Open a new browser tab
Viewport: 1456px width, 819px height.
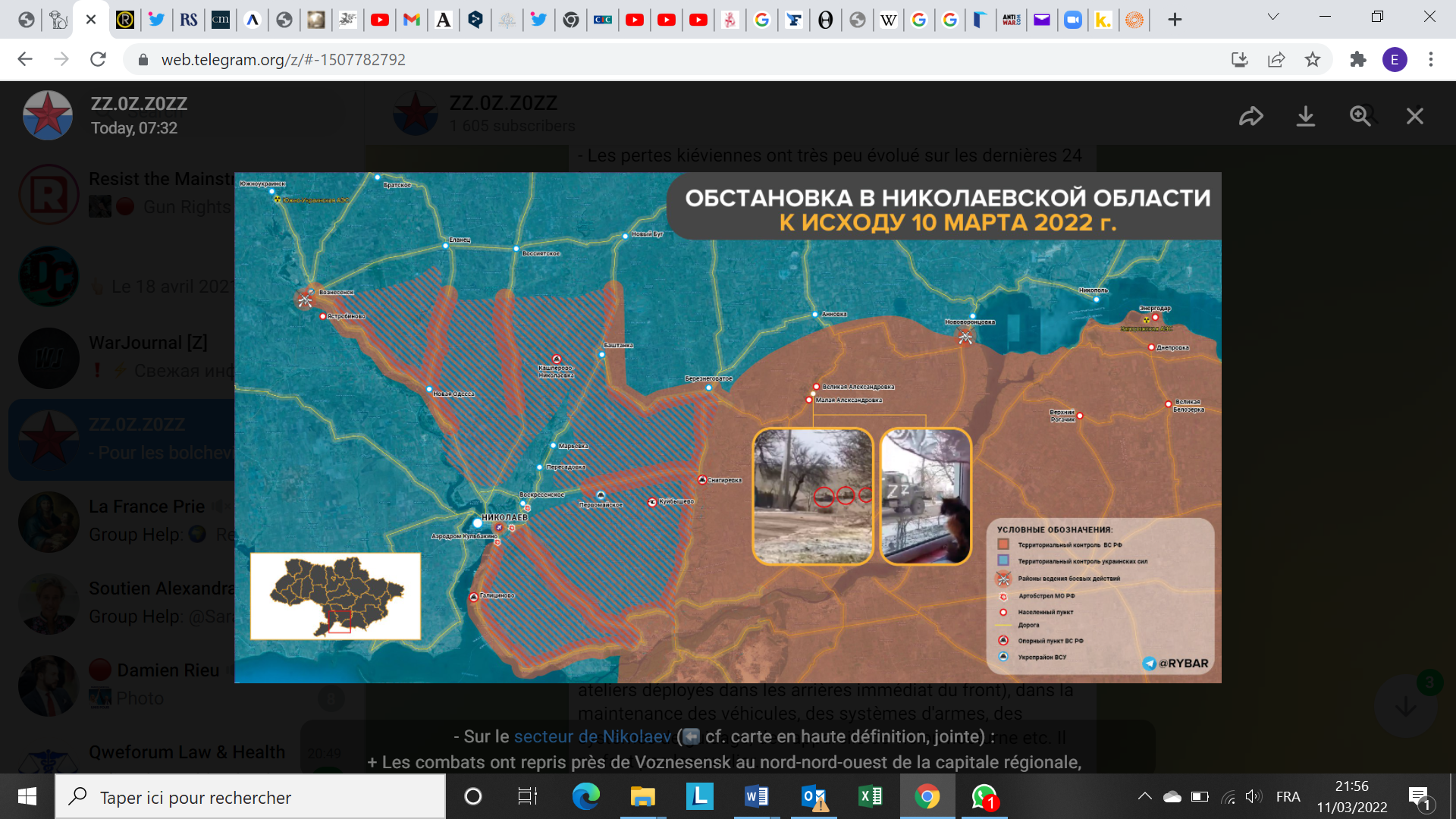pos(1175,20)
